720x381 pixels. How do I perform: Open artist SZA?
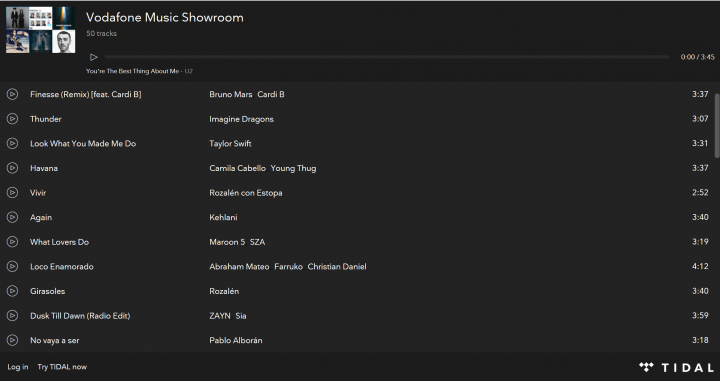click(258, 242)
